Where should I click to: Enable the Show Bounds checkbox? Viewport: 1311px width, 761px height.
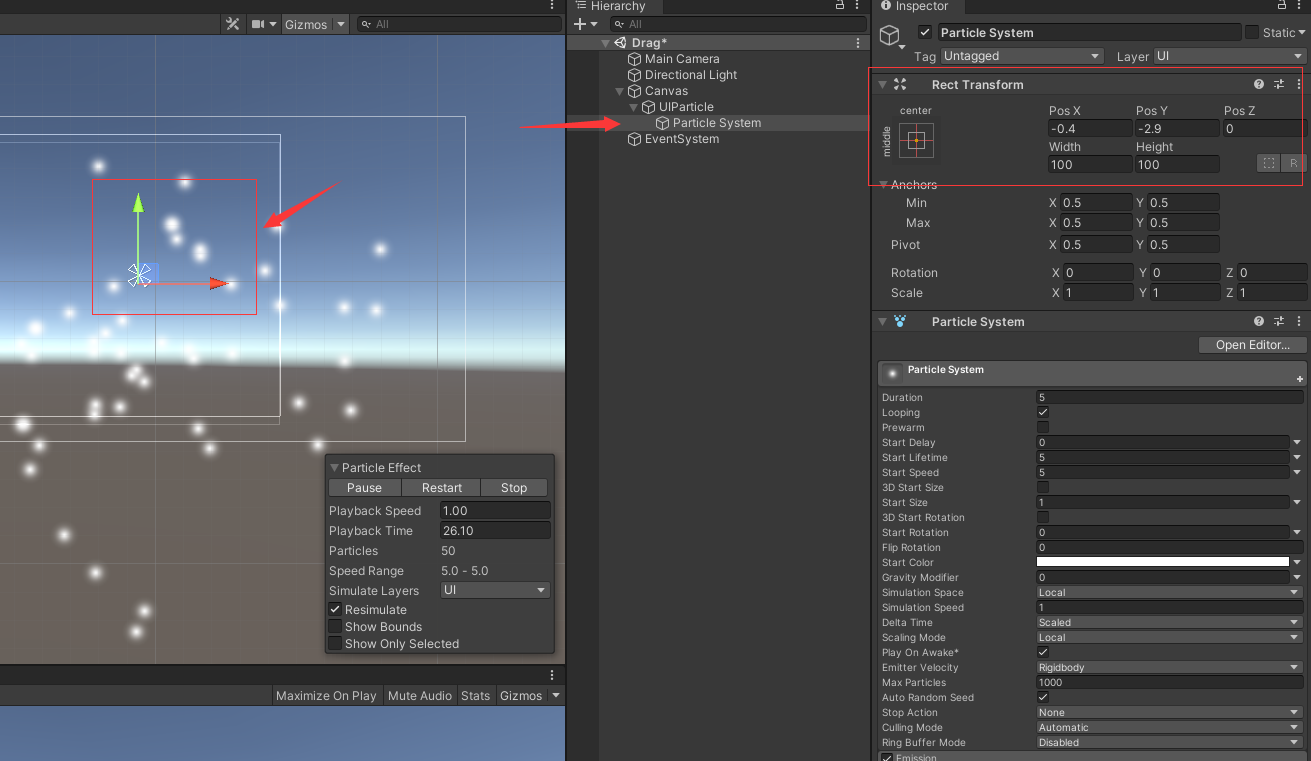coord(335,627)
